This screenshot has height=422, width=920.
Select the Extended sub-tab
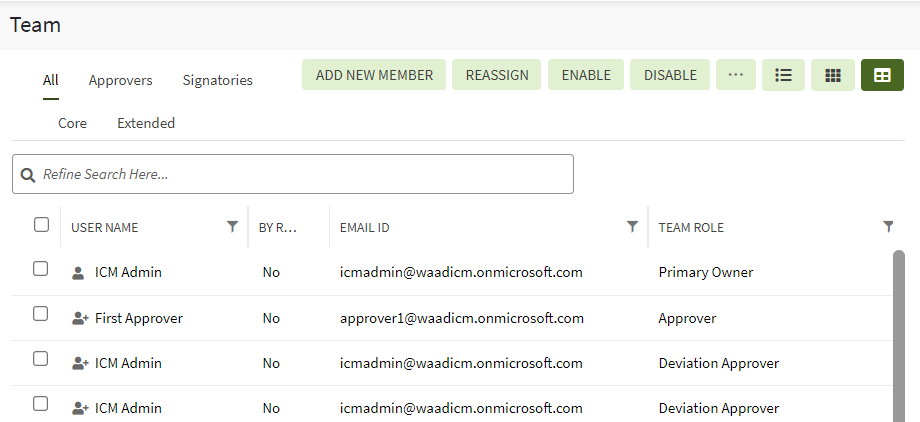(x=146, y=123)
